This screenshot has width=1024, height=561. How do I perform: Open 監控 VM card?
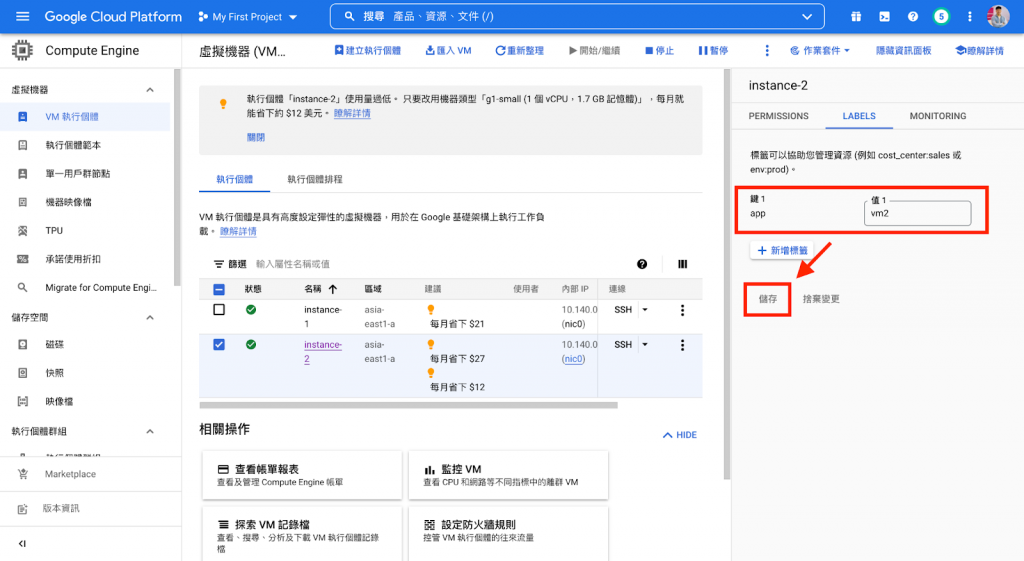coord(508,475)
